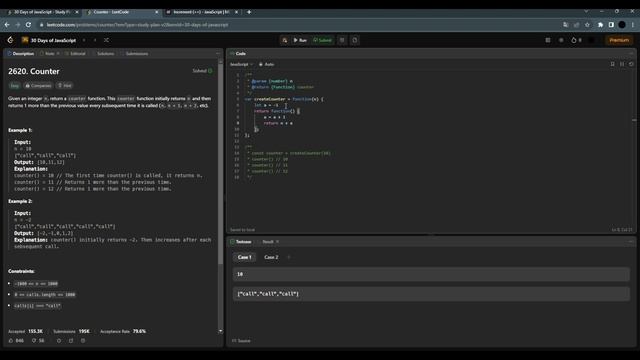Screen dimensions: 640x360
Task: Switch to the Note tab
Action: point(47,53)
